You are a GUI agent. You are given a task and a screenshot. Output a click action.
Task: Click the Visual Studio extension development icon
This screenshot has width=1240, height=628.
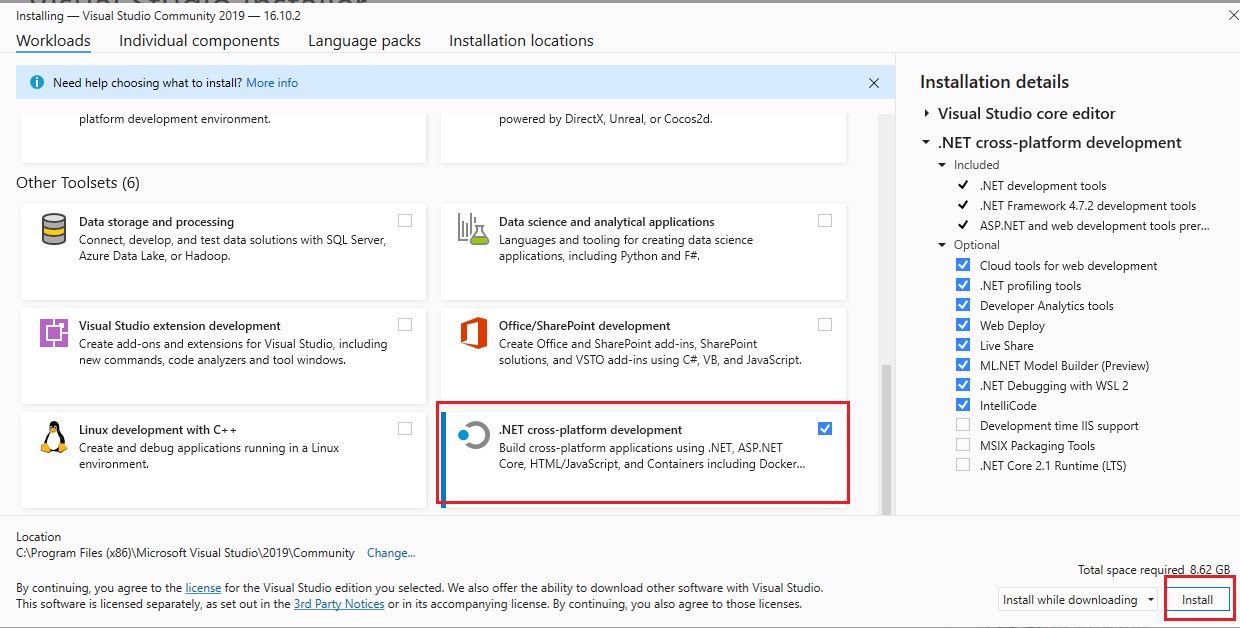(54, 332)
